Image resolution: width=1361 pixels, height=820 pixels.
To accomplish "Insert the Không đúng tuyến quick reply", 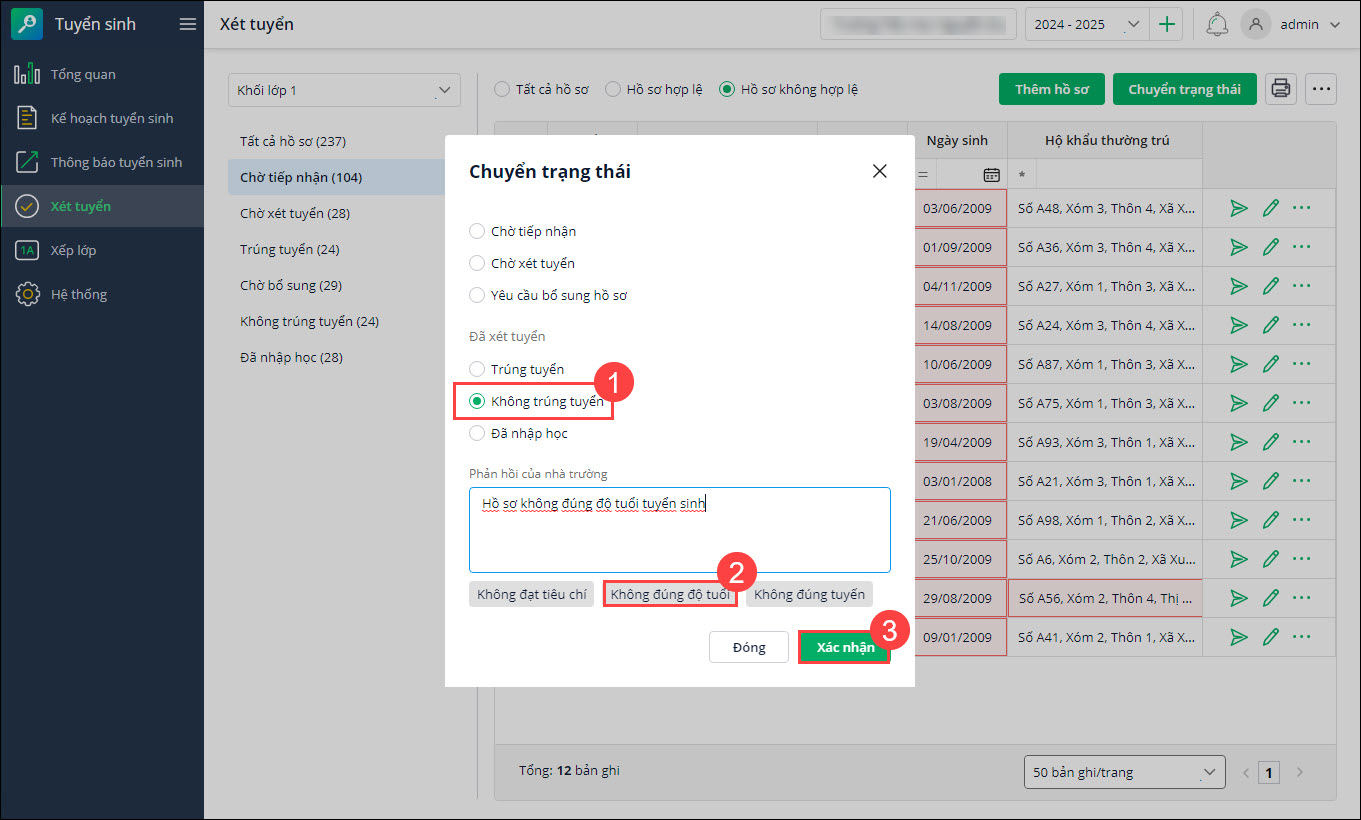I will point(809,594).
